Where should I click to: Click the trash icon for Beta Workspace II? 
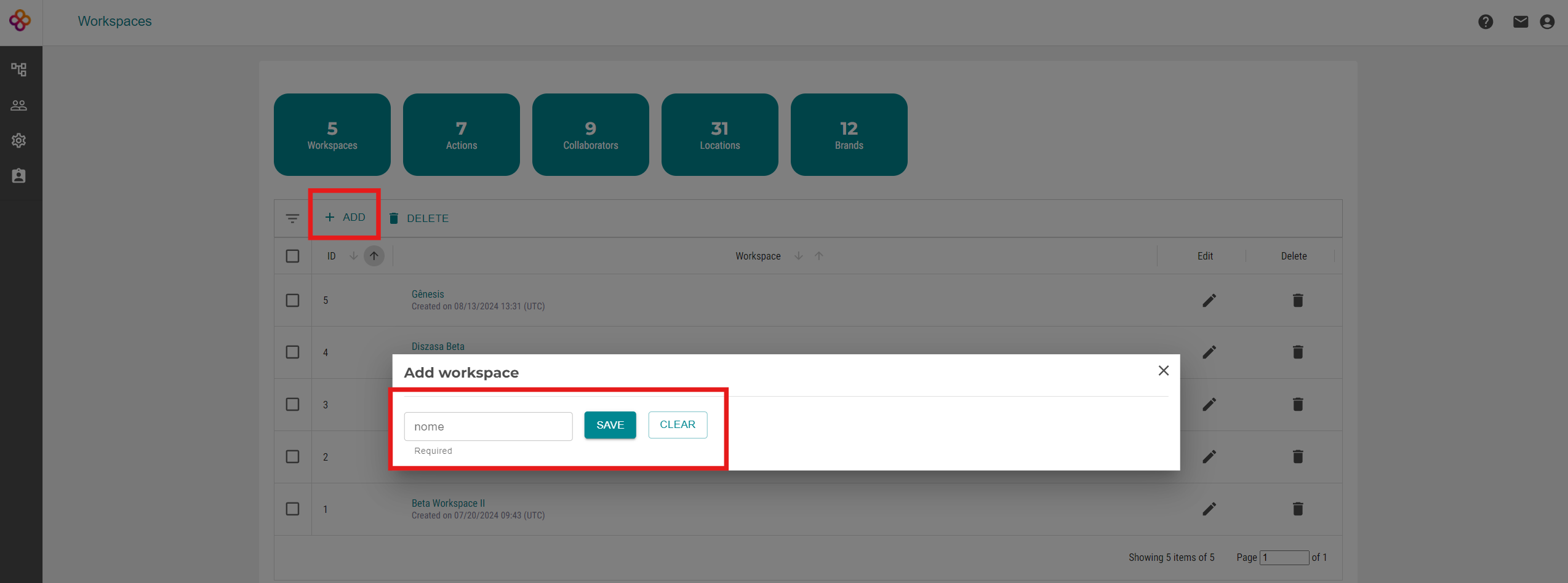(x=1297, y=509)
